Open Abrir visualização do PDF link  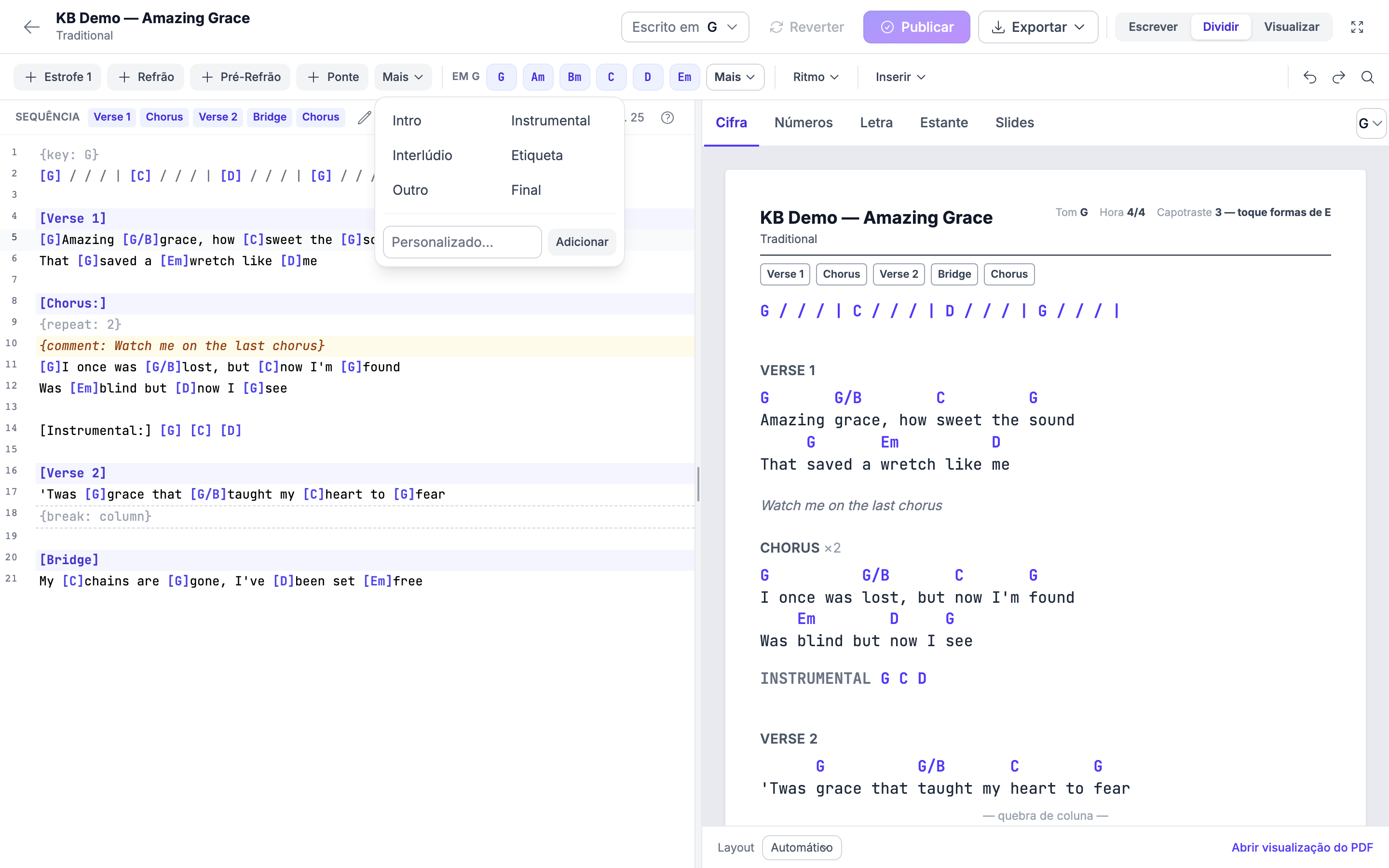click(x=1302, y=847)
